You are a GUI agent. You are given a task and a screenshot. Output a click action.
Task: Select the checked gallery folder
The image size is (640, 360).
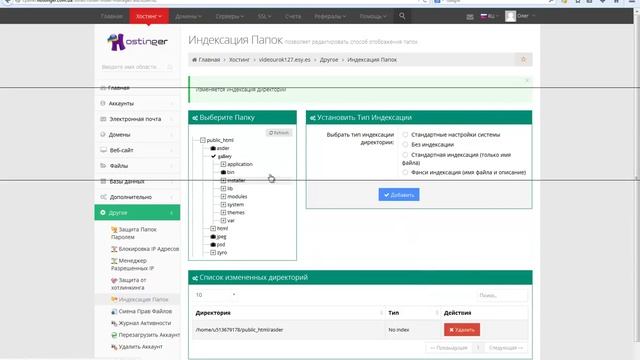(221, 156)
